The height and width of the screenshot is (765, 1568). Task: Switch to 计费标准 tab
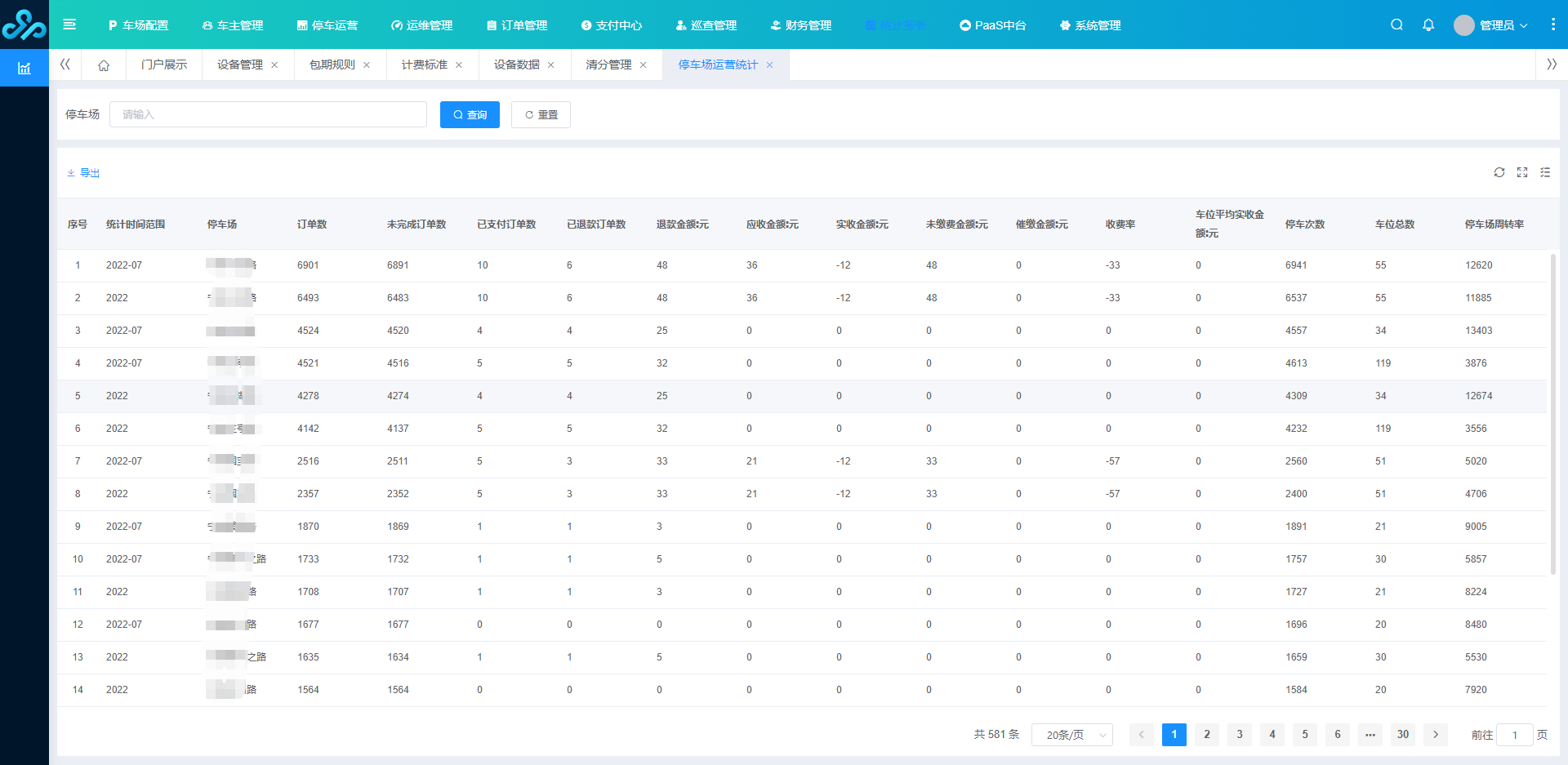tap(425, 64)
